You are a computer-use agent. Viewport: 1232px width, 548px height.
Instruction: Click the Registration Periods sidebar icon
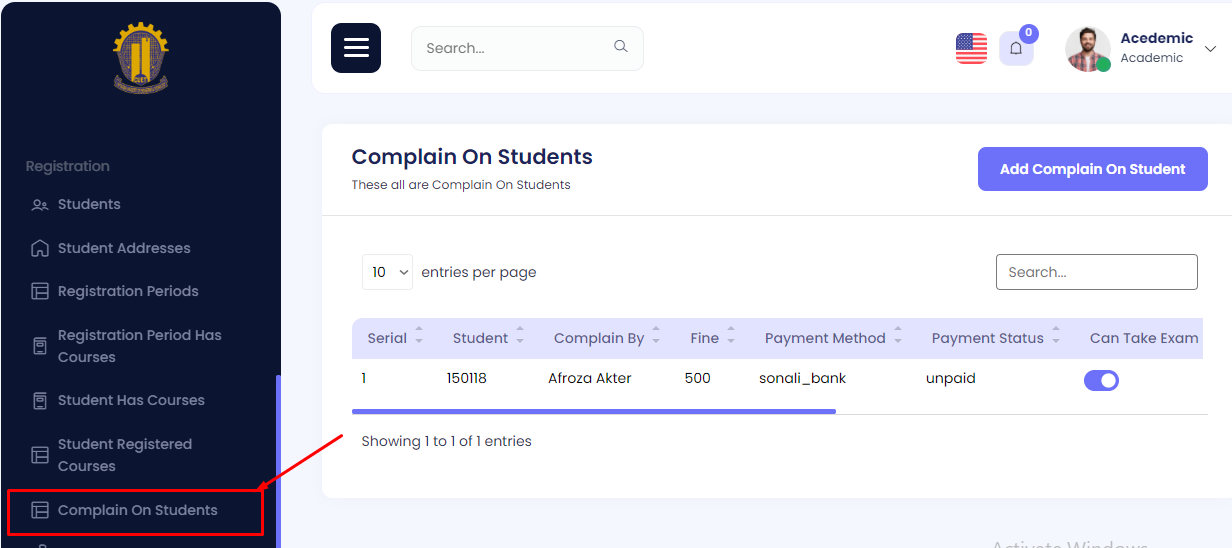[40, 292]
